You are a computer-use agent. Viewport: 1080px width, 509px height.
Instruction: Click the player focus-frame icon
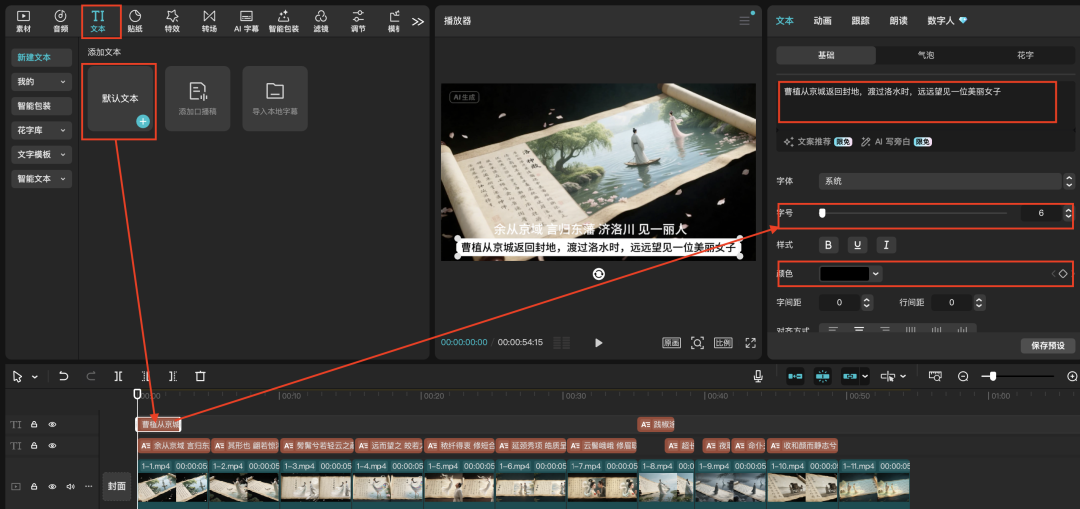point(698,343)
